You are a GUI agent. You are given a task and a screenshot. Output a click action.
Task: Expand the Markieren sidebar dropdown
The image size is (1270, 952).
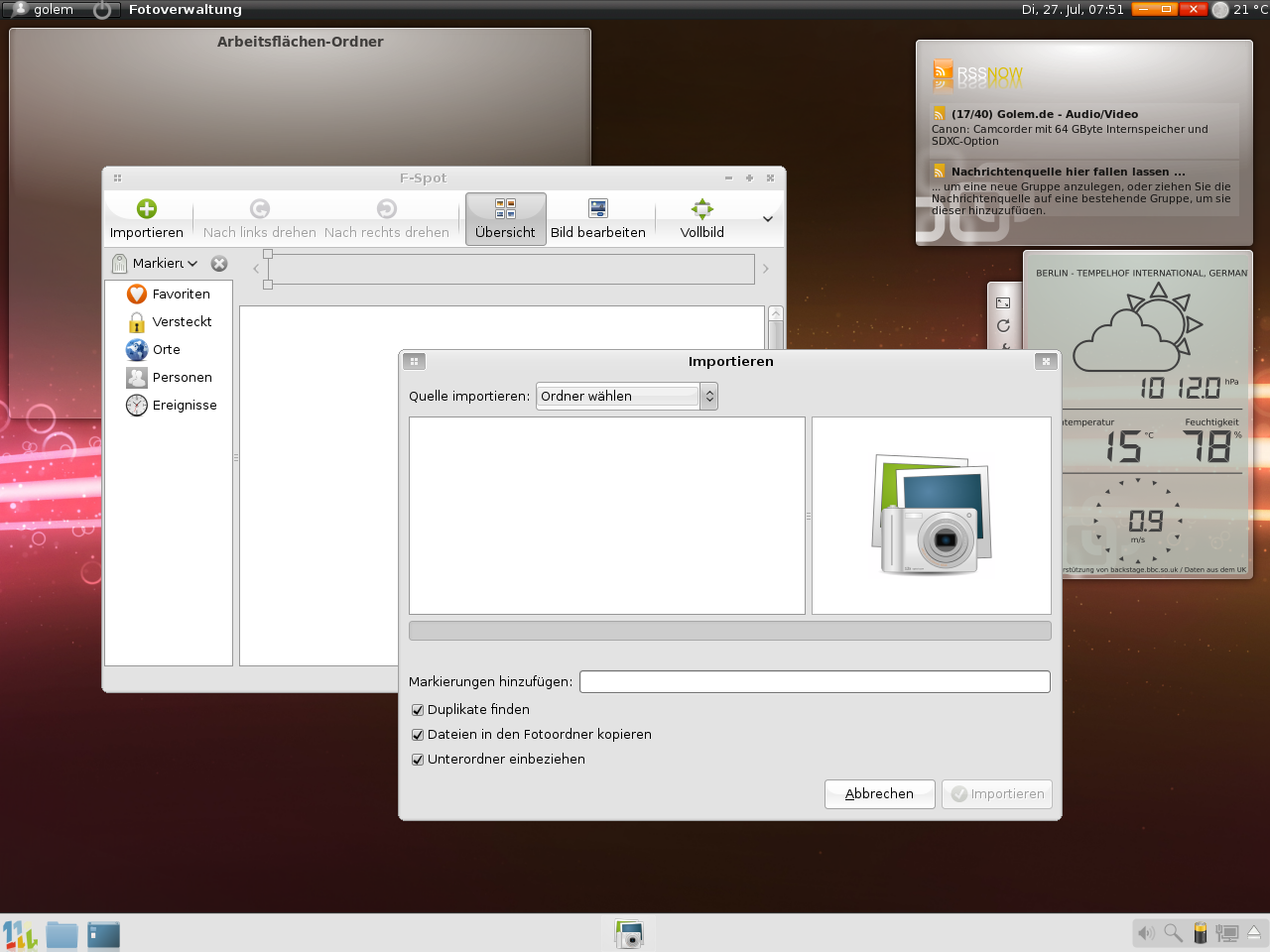tap(165, 264)
